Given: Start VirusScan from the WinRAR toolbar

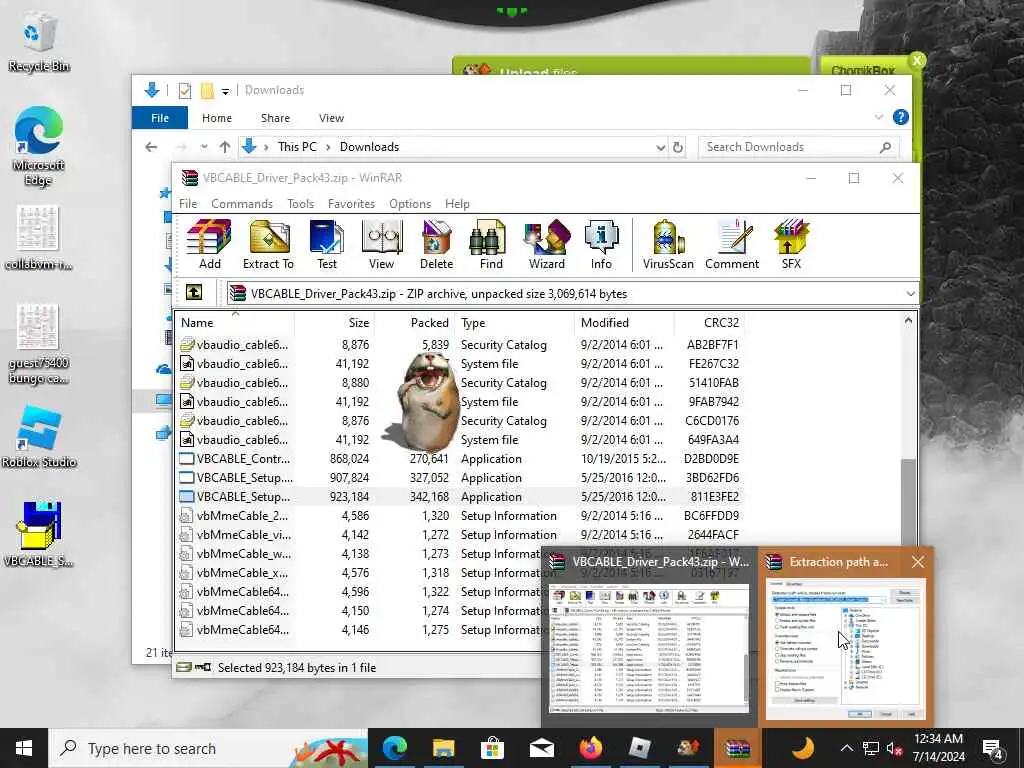Looking at the screenshot, I should coord(668,244).
